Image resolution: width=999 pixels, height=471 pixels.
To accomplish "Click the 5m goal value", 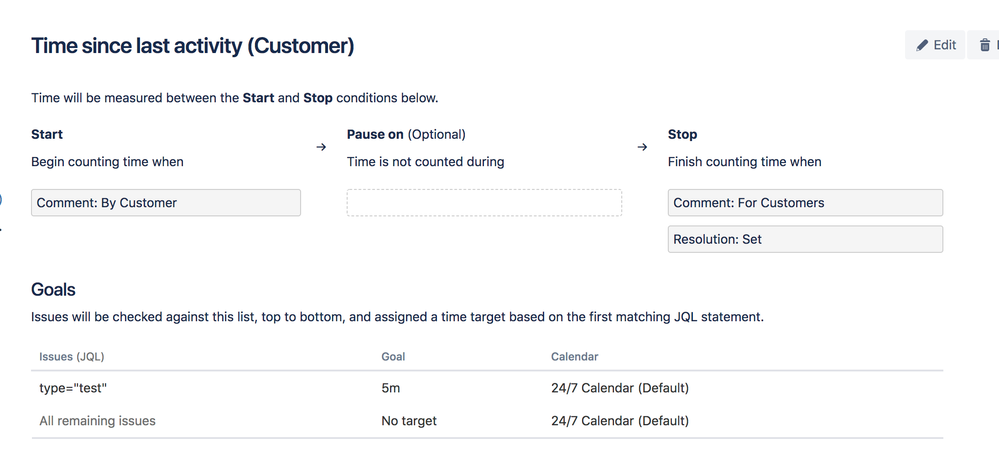I will pyautogui.click(x=391, y=388).
